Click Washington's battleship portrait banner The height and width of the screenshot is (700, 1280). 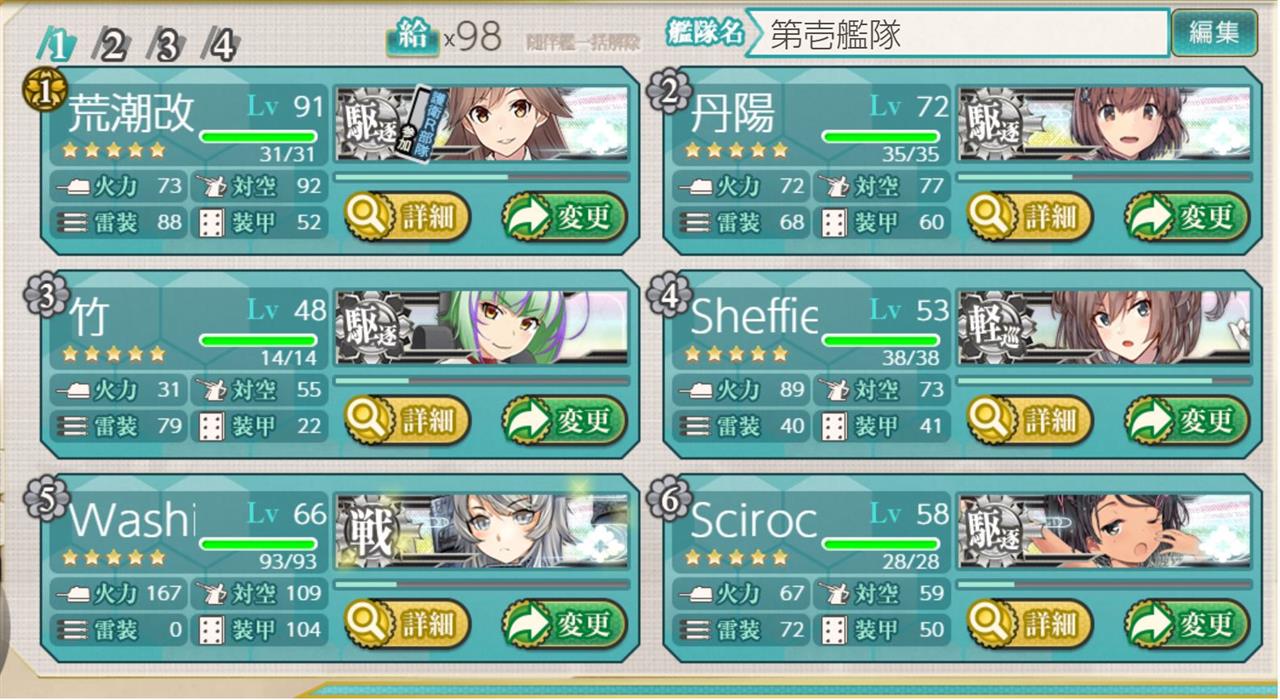pyautogui.click(x=482, y=528)
